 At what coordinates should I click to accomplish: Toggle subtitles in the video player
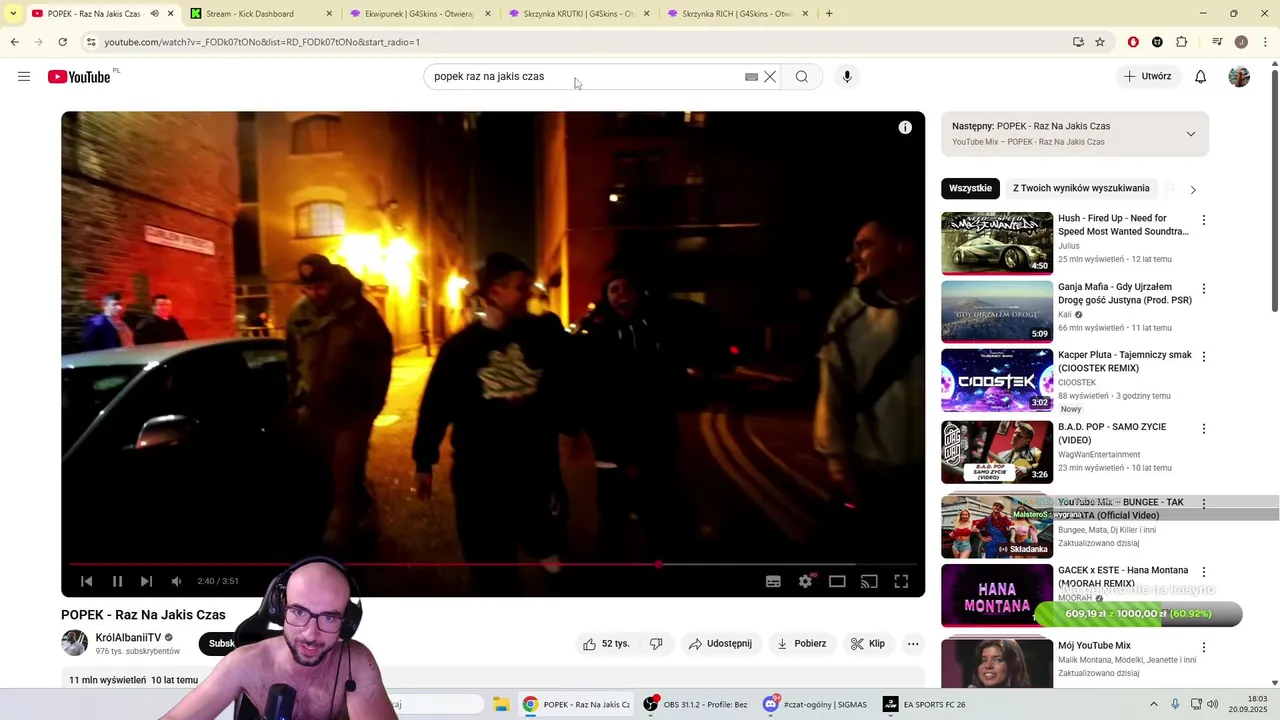pos(773,581)
